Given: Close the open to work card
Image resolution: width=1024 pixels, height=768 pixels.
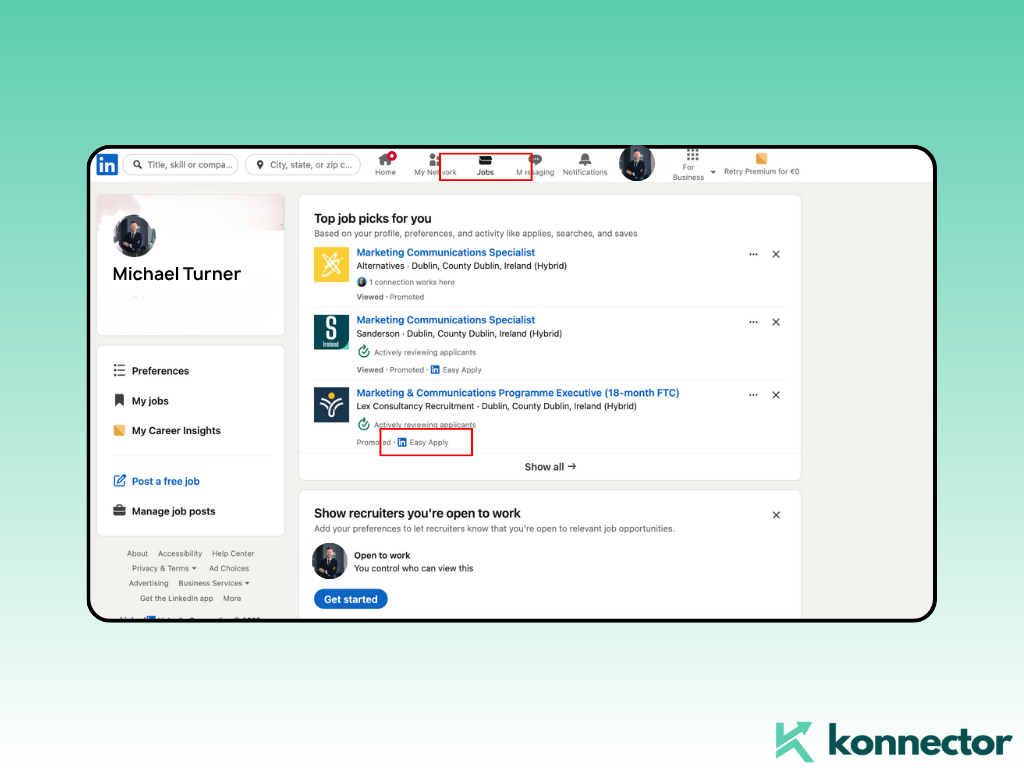Looking at the screenshot, I should pyautogui.click(x=776, y=515).
